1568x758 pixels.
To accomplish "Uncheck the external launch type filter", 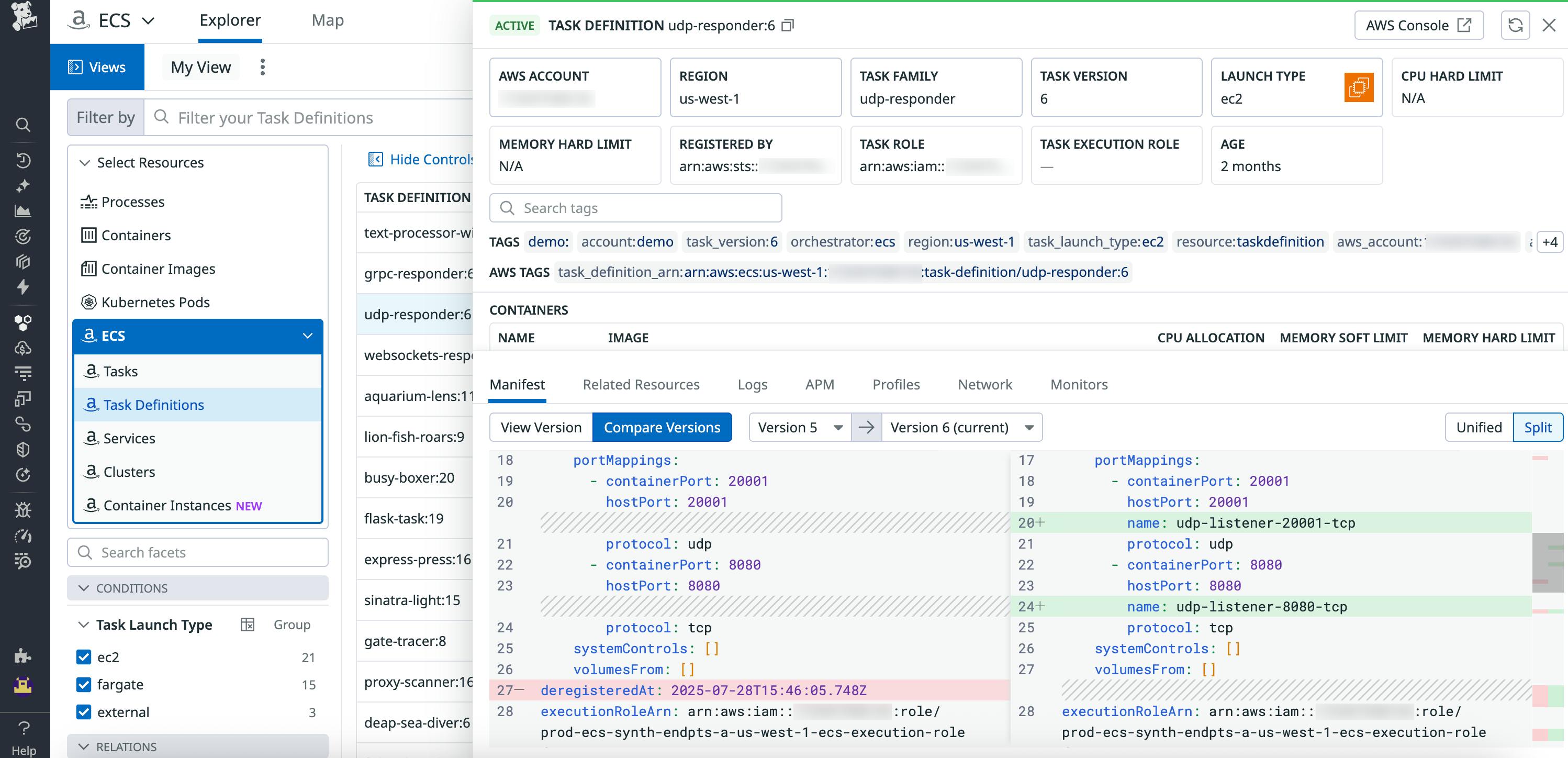I will (x=83, y=712).
